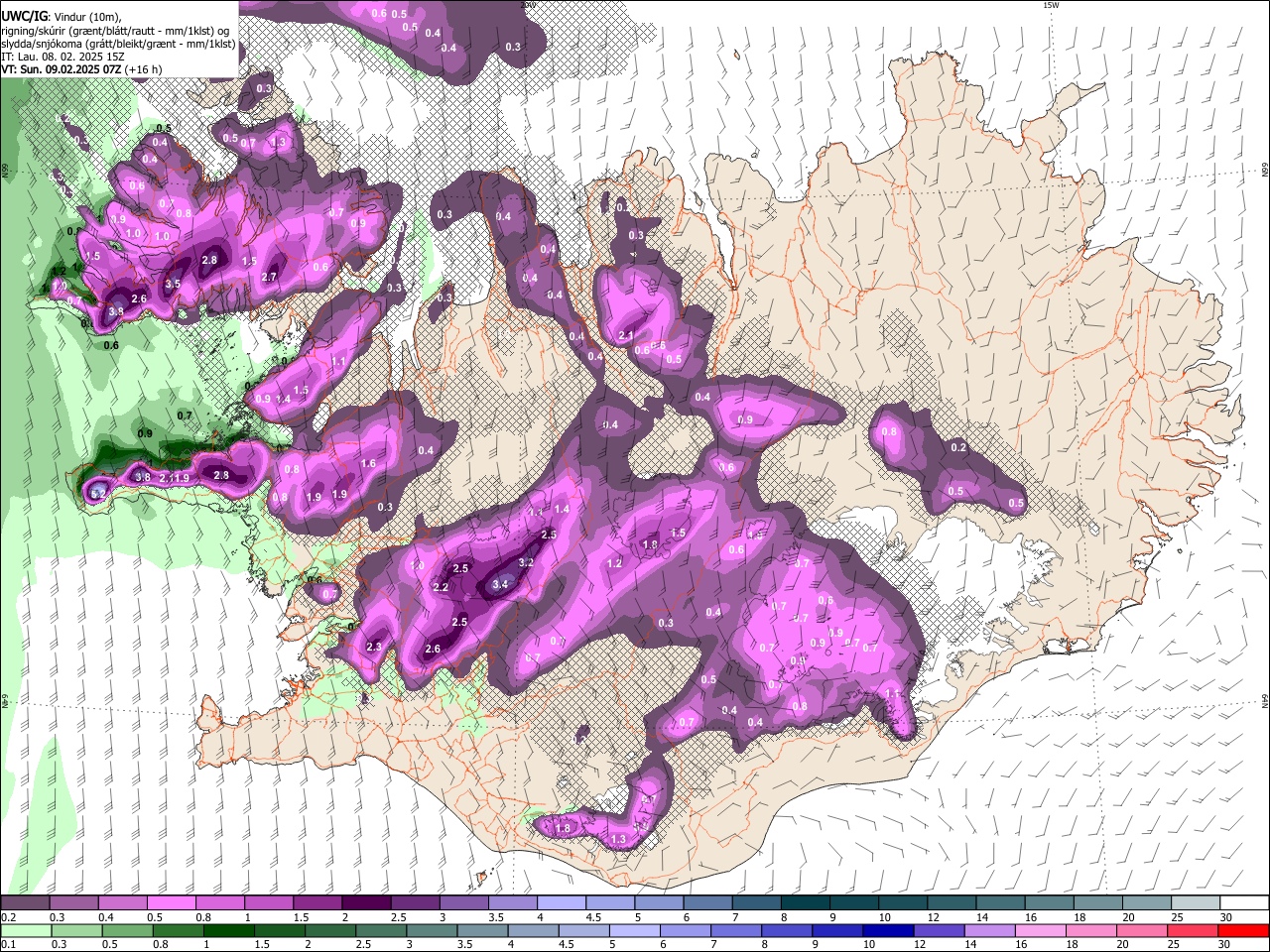The height and width of the screenshot is (952, 1270).
Task: Click the red swatch labeled 30 in bottom legend
Action: click(x=1244, y=930)
